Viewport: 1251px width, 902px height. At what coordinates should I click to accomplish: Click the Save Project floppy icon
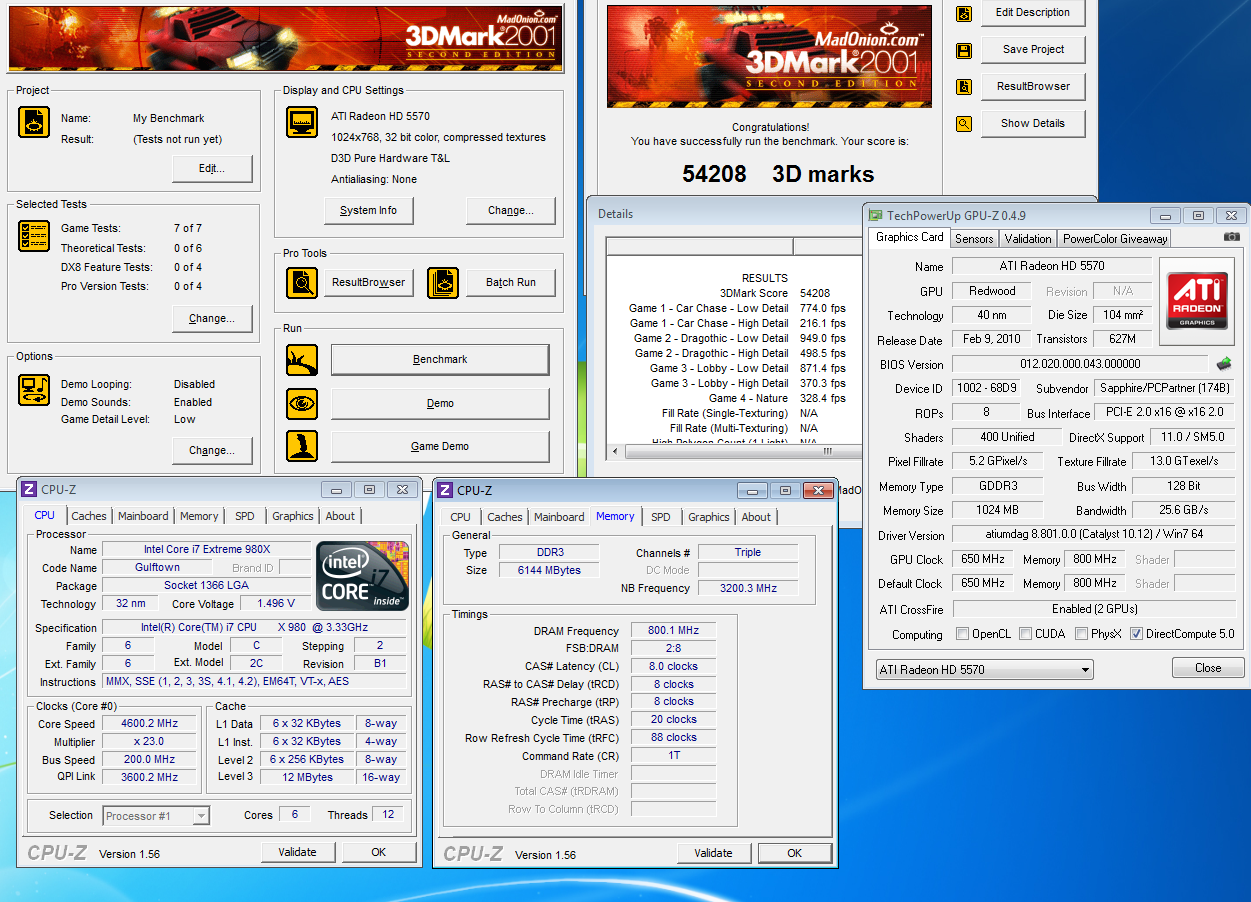pos(964,51)
